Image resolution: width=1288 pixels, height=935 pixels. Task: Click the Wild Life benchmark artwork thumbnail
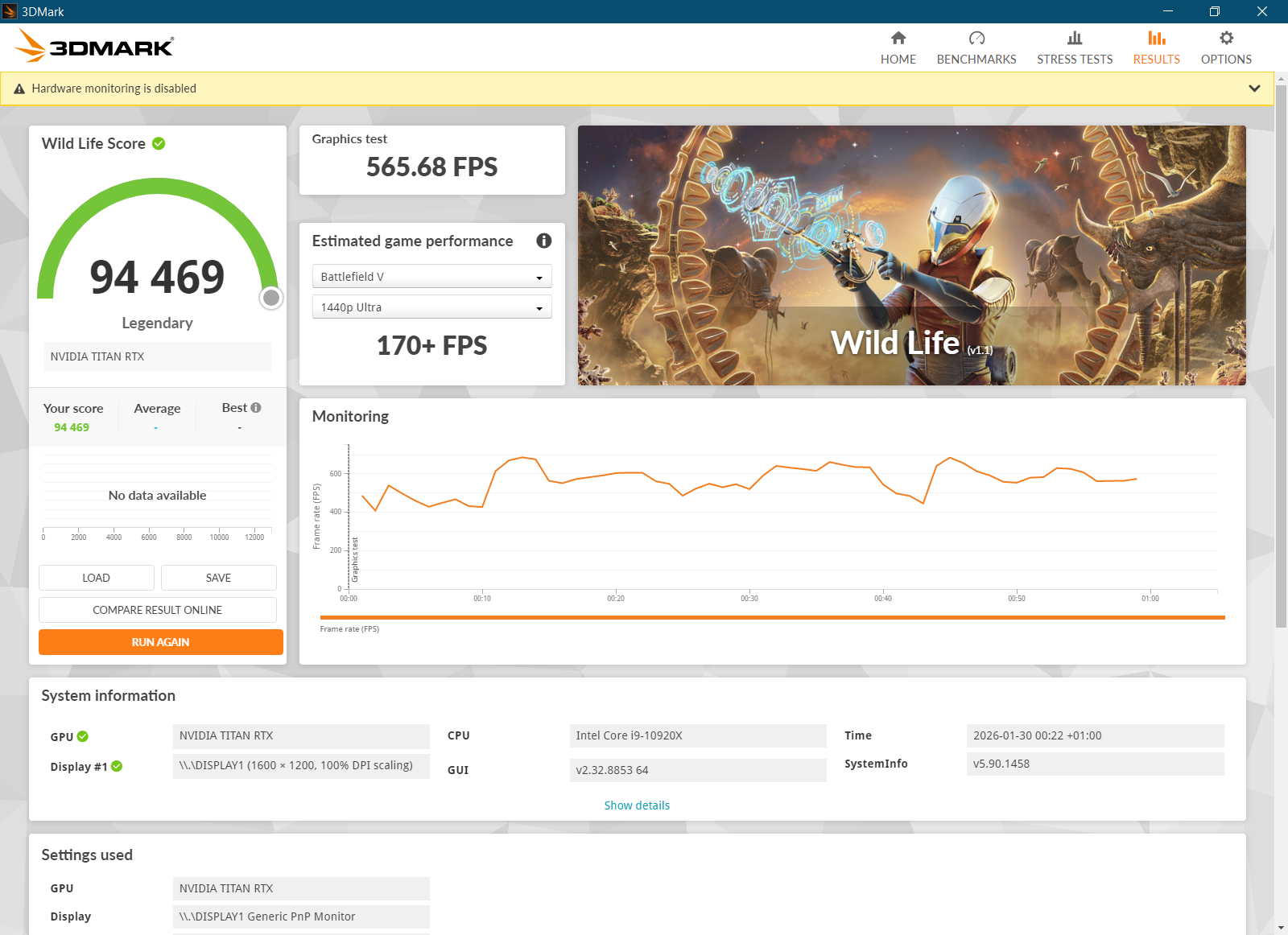911,255
